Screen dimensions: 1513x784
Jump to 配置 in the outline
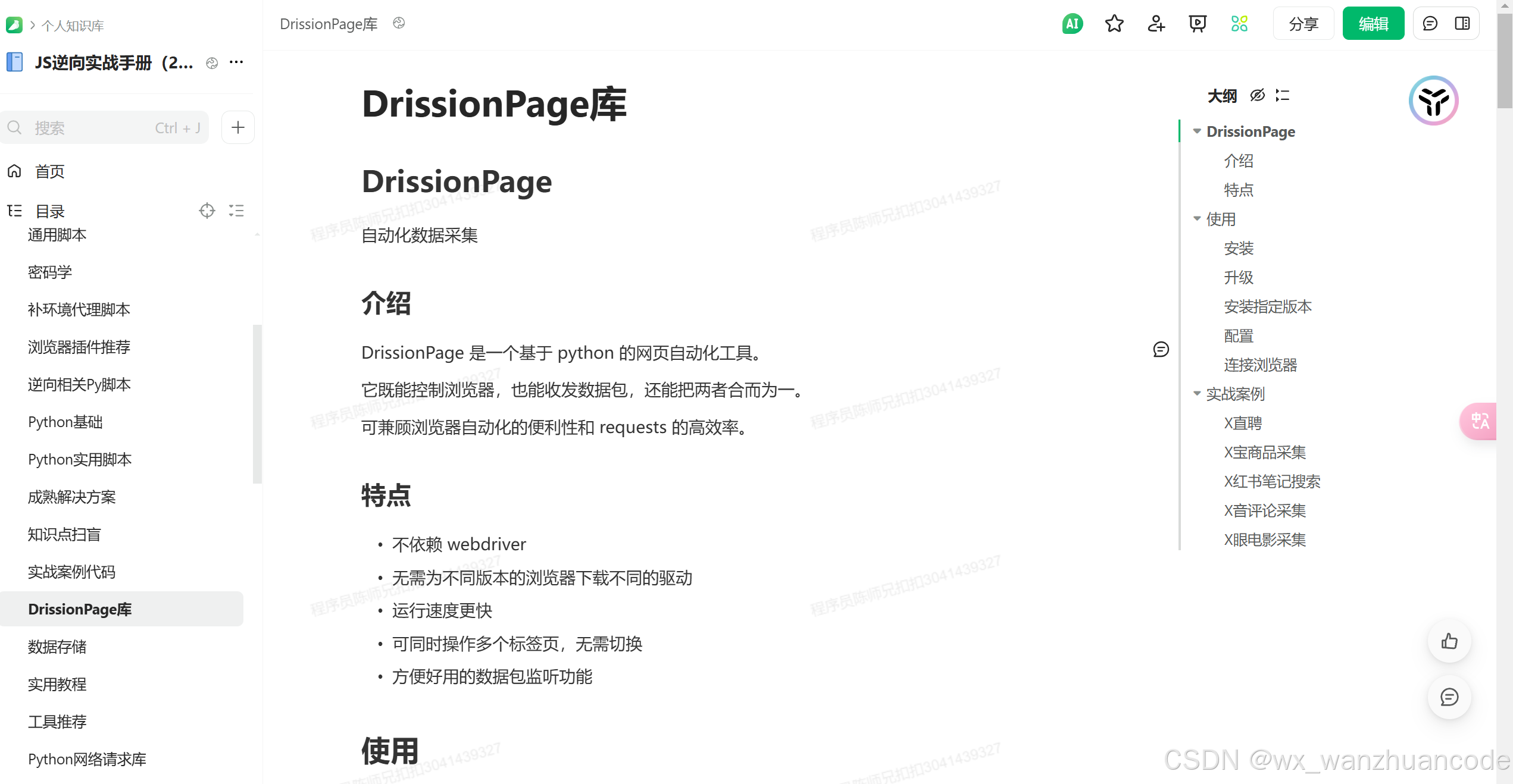click(x=1239, y=335)
